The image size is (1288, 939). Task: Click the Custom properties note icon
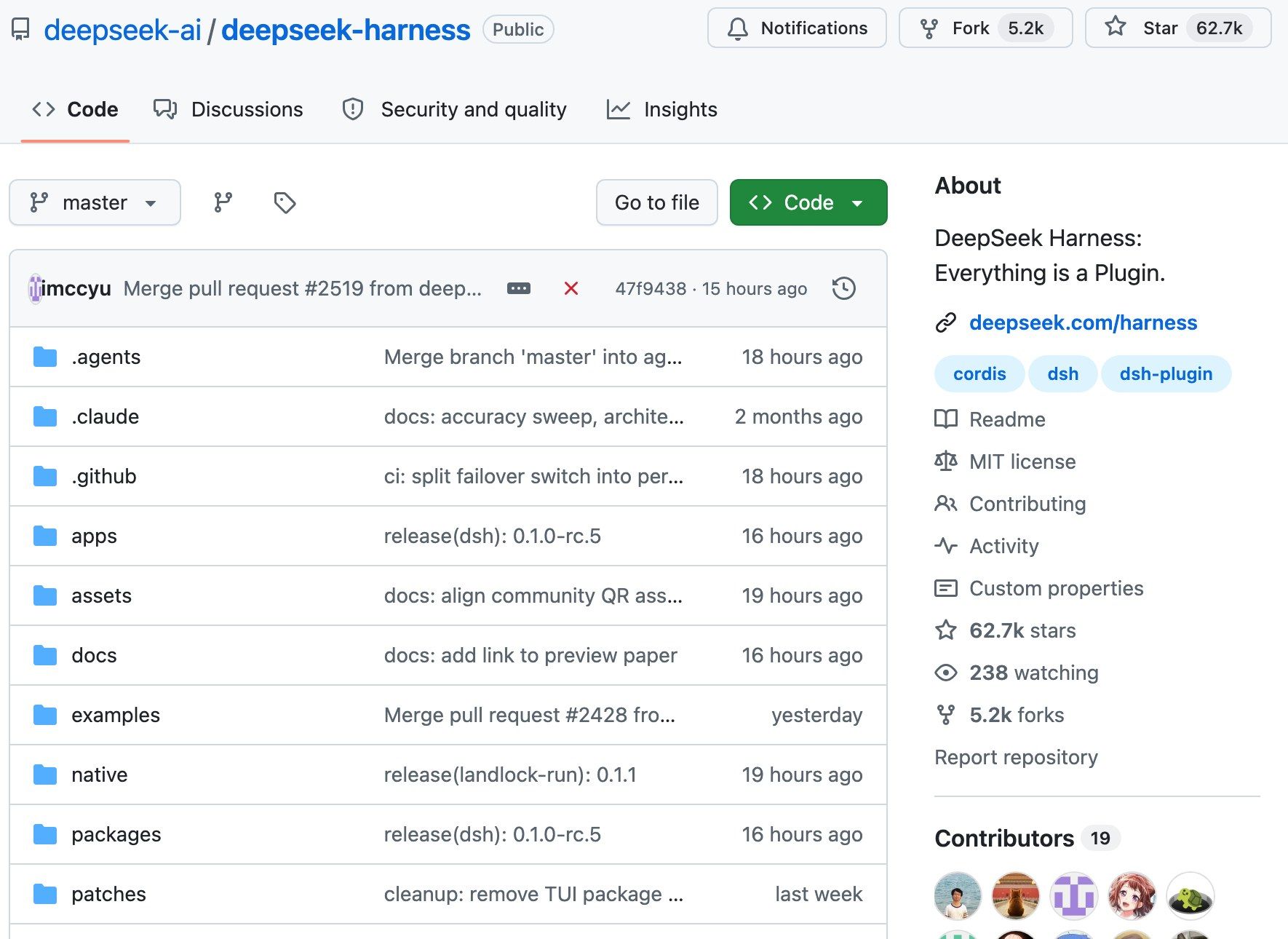click(x=946, y=587)
